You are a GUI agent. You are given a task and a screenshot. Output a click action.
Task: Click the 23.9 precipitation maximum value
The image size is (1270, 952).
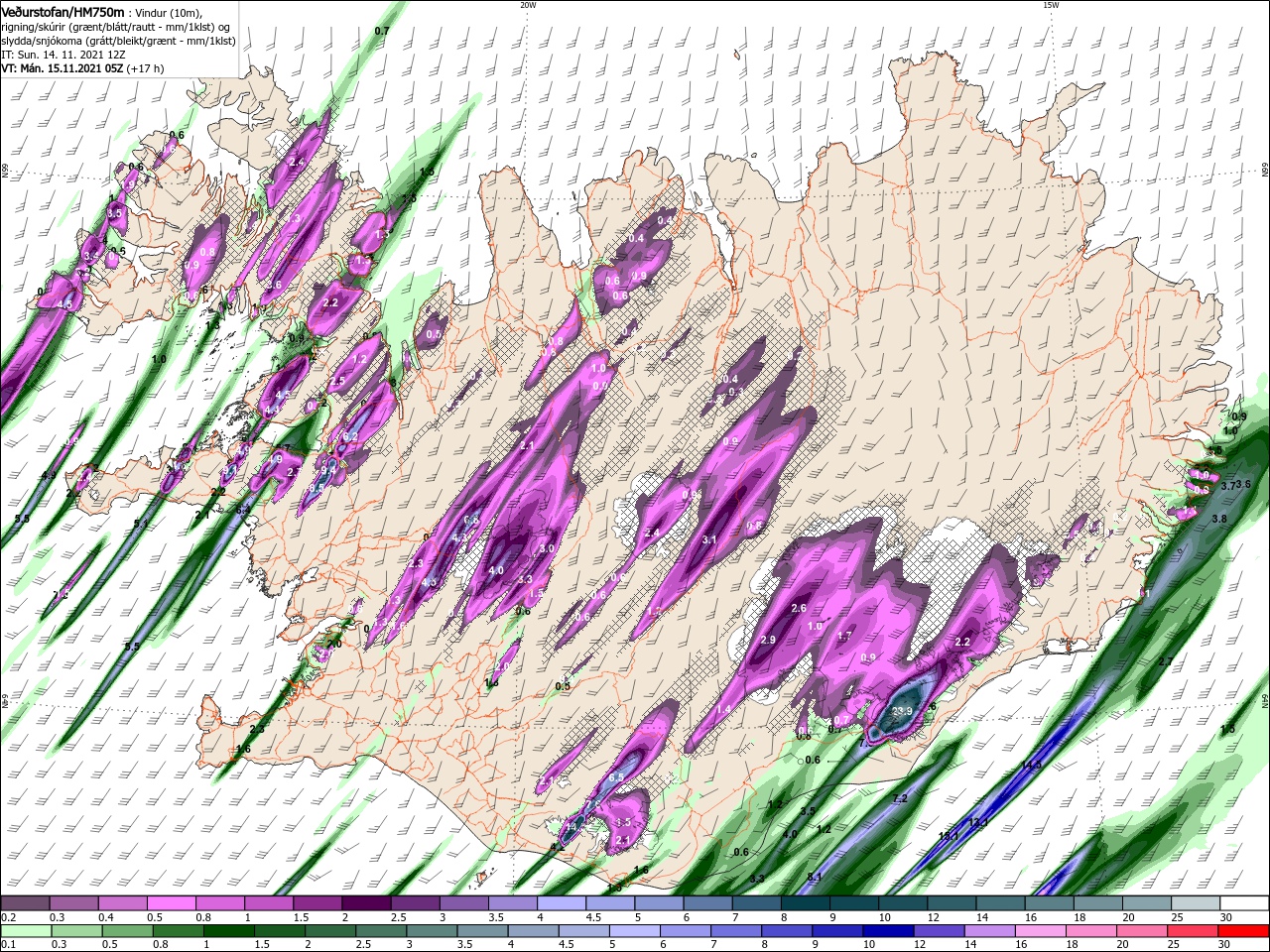pyautogui.click(x=902, y=711)
